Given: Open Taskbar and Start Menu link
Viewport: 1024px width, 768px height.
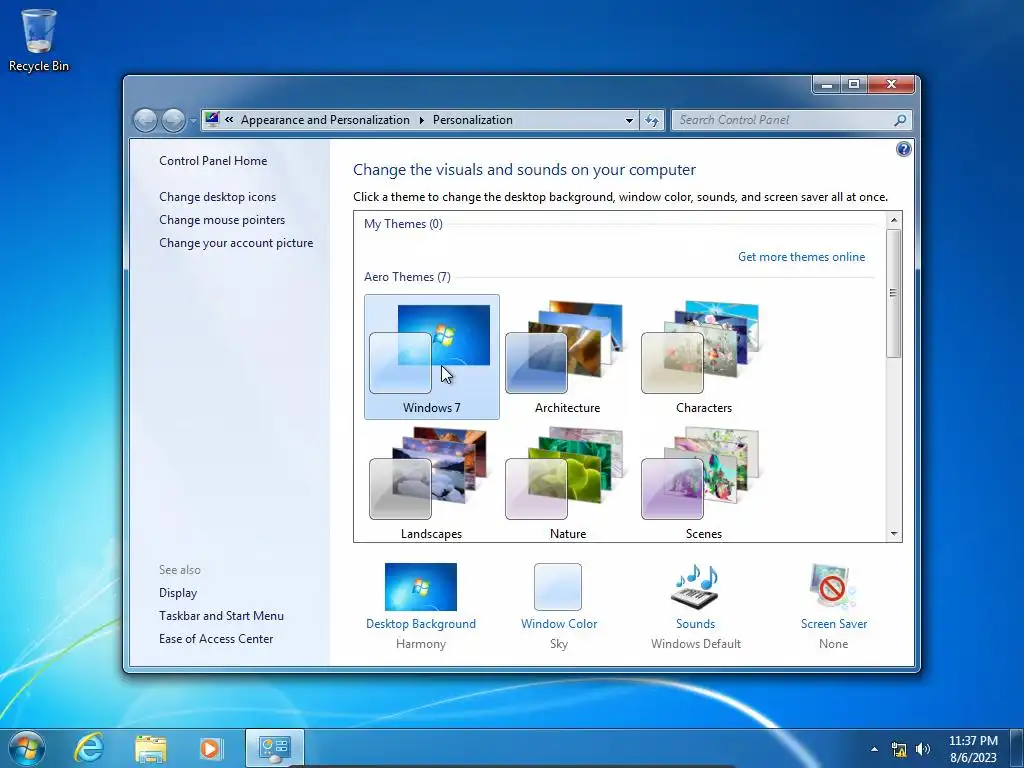Looking at the screenshot, I should (221, 615).
